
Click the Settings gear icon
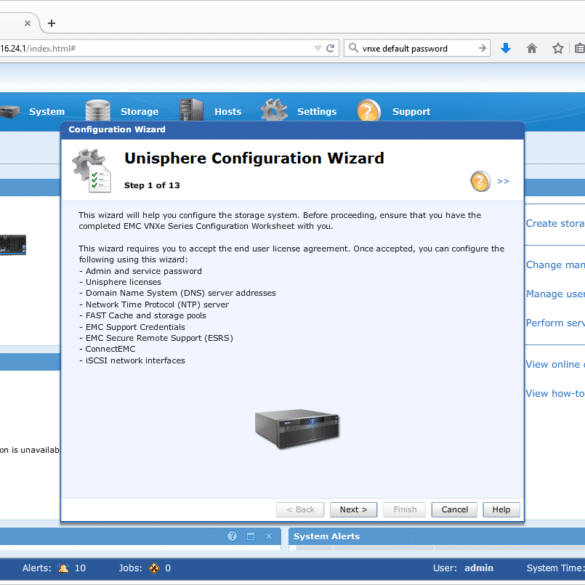pyautogui.click(x=274, y=110)
